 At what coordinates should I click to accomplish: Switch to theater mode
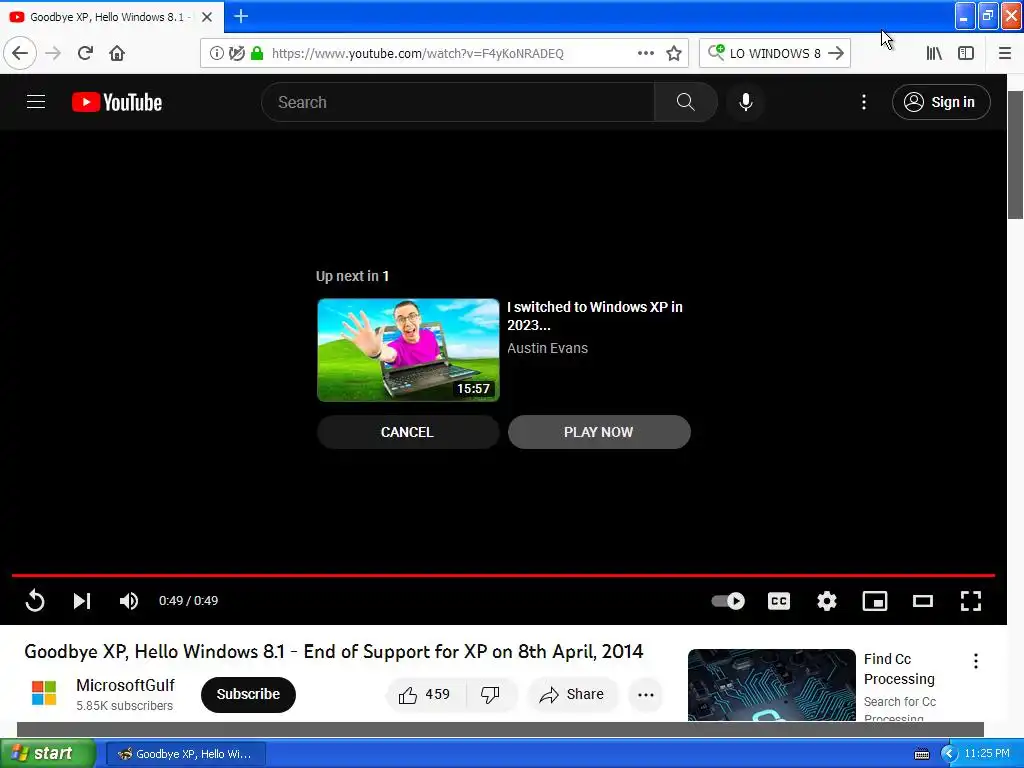[x=923, y=600]
